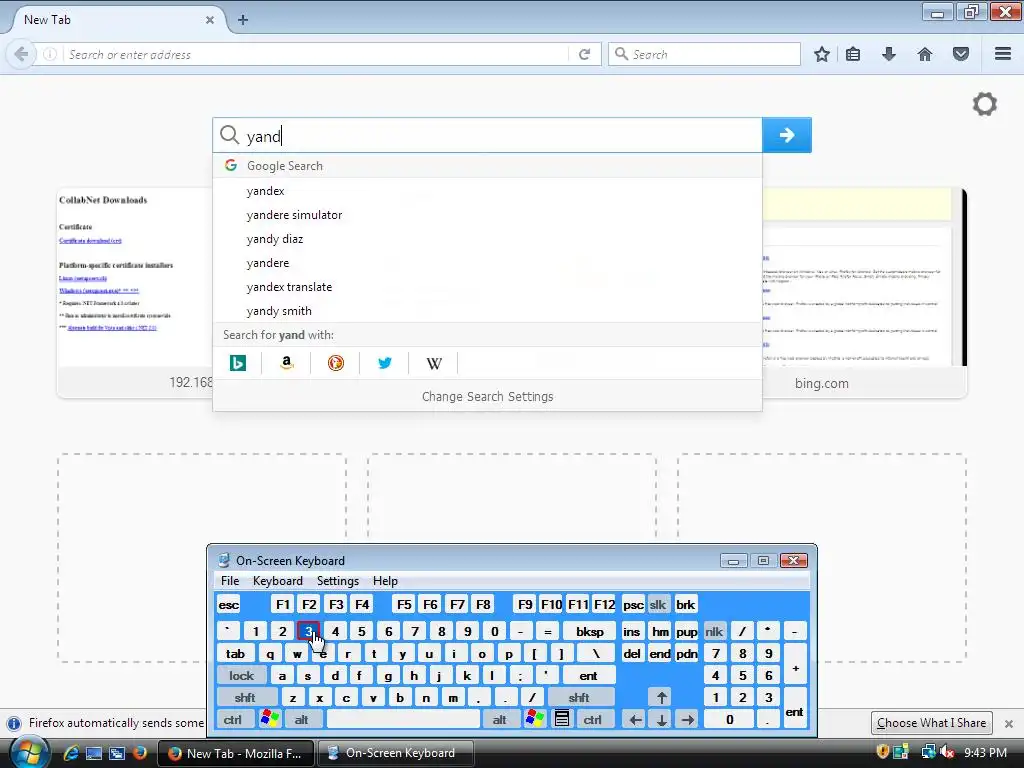Open the downloads arrow icon
The height and width of the screenshot is (768, 1024).
click(889, 54)
